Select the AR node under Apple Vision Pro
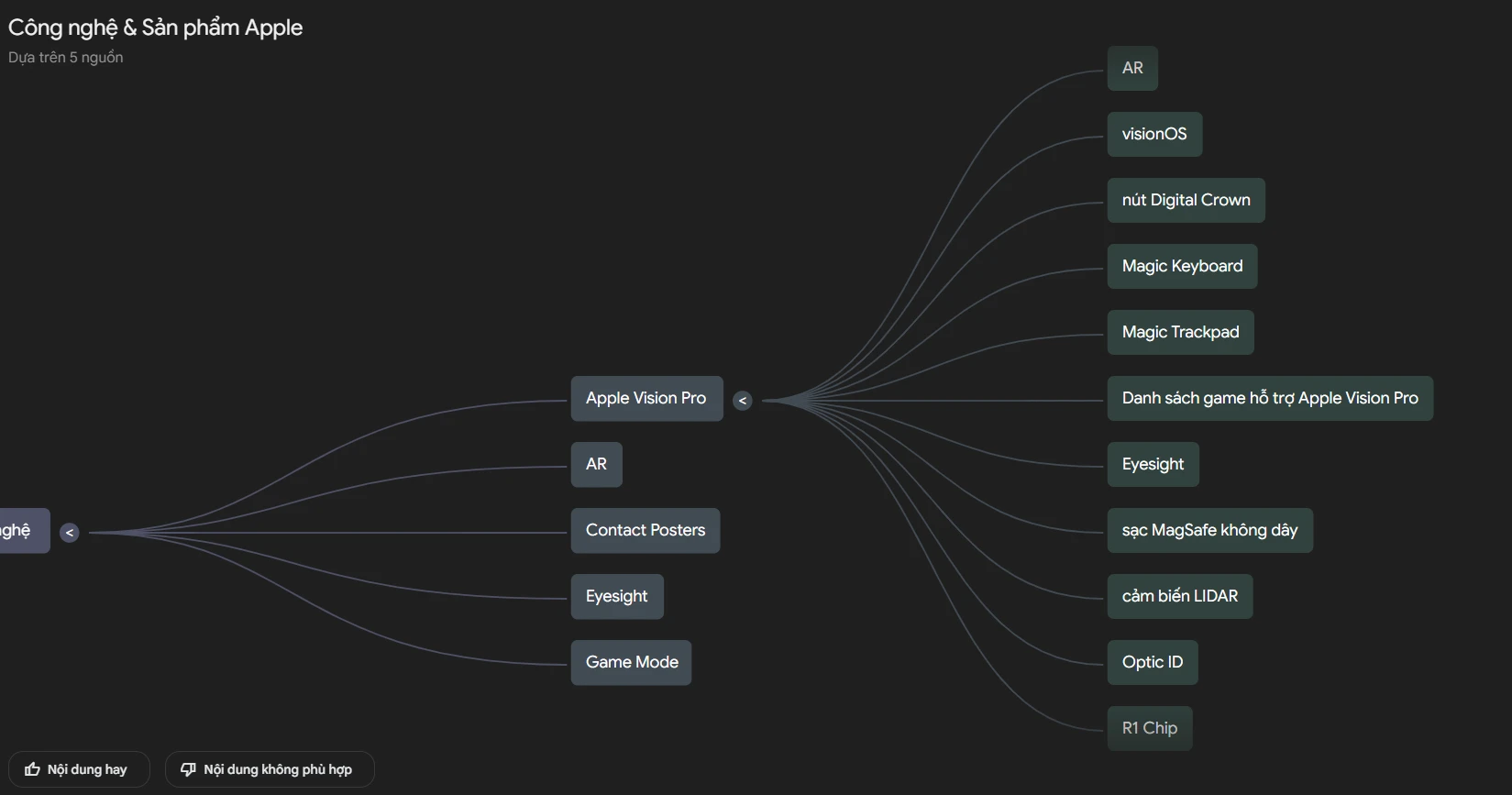1512x795 pixels. [x=1132, y=69]
